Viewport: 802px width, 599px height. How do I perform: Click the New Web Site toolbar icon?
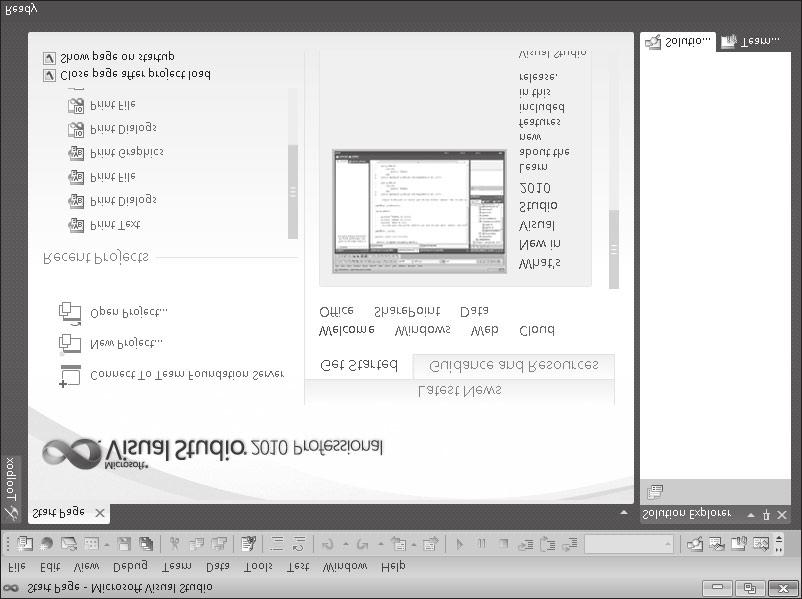(x=47, y=544)
